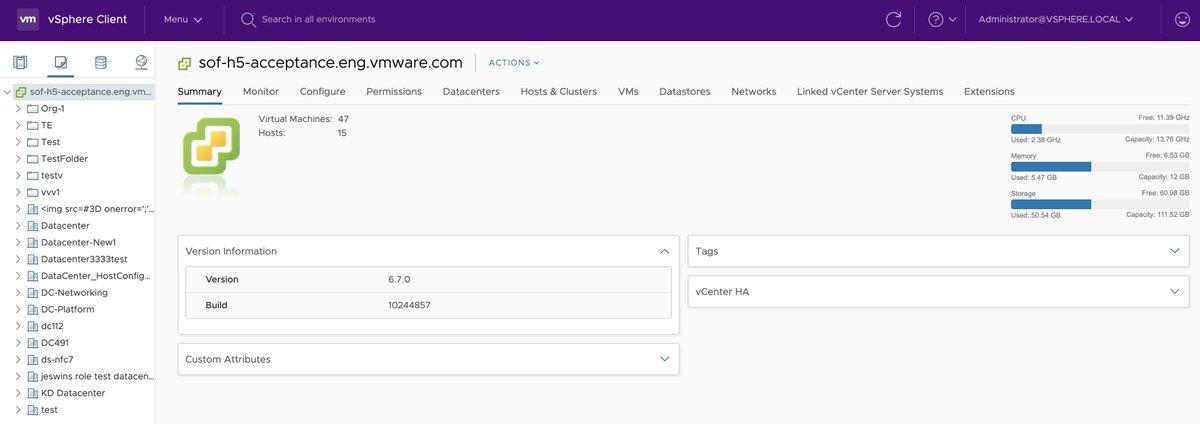Open the VMs tab
1200x424 pixels.
pos(628,91)
